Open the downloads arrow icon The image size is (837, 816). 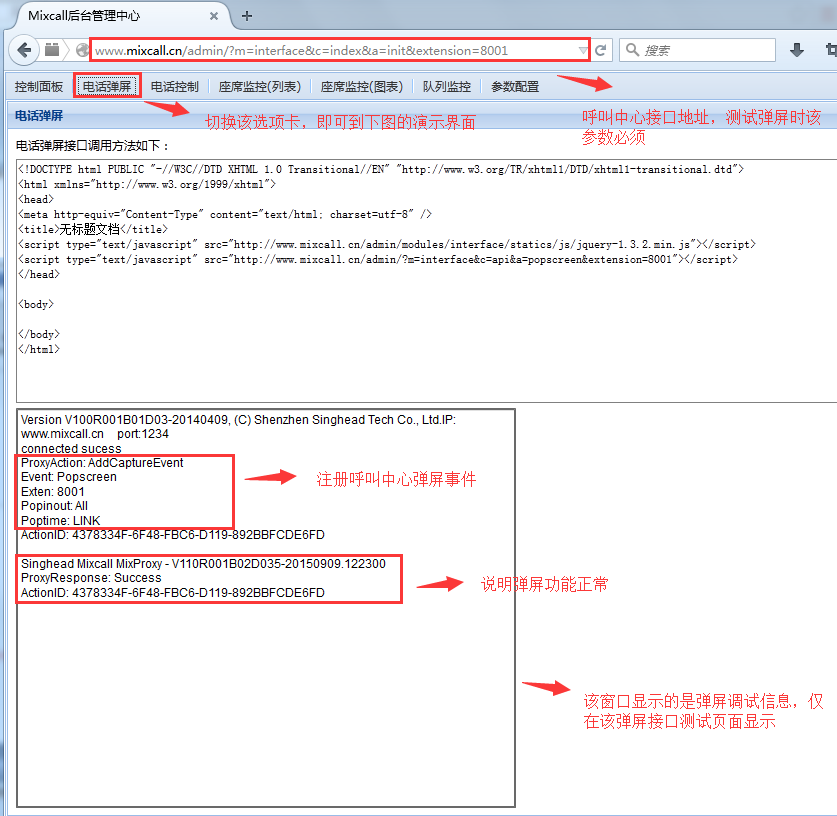tap(797, 50)
